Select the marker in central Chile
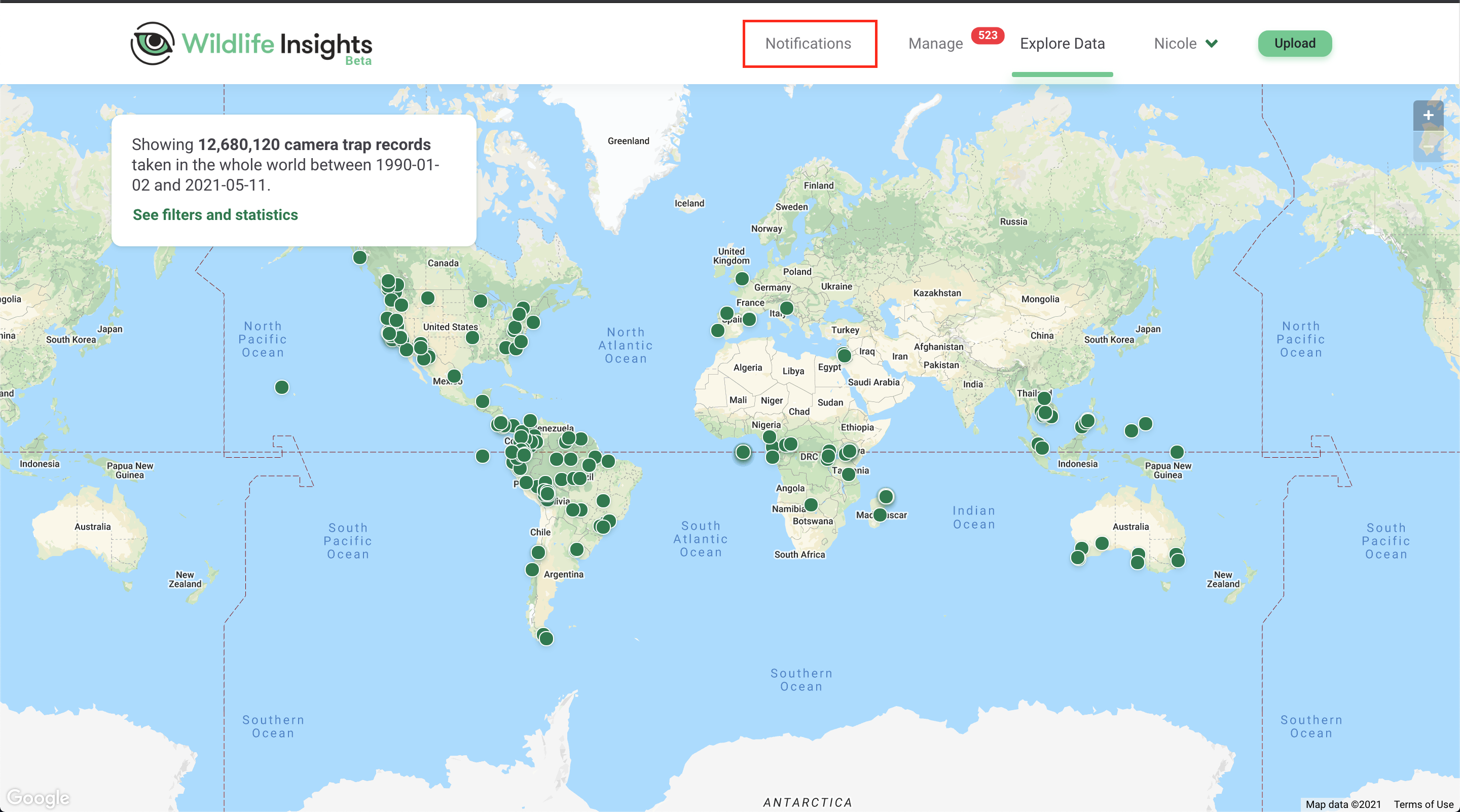 tap(538, 551)
